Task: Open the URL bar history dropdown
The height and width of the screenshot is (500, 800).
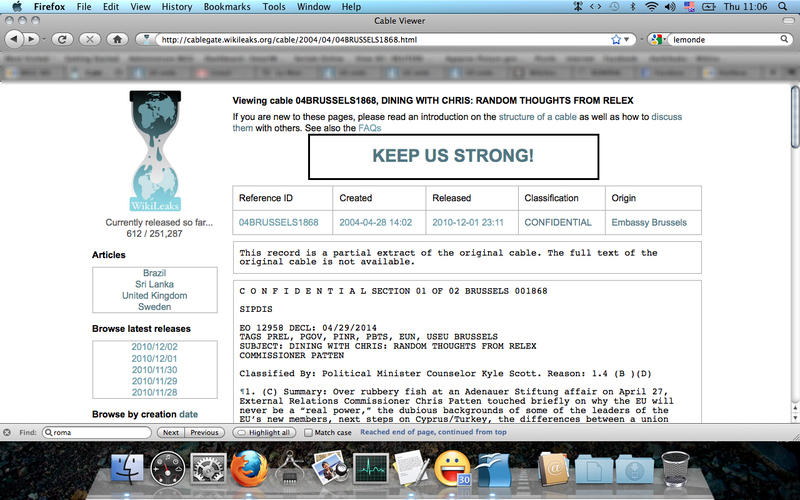Action: point(627,39)
